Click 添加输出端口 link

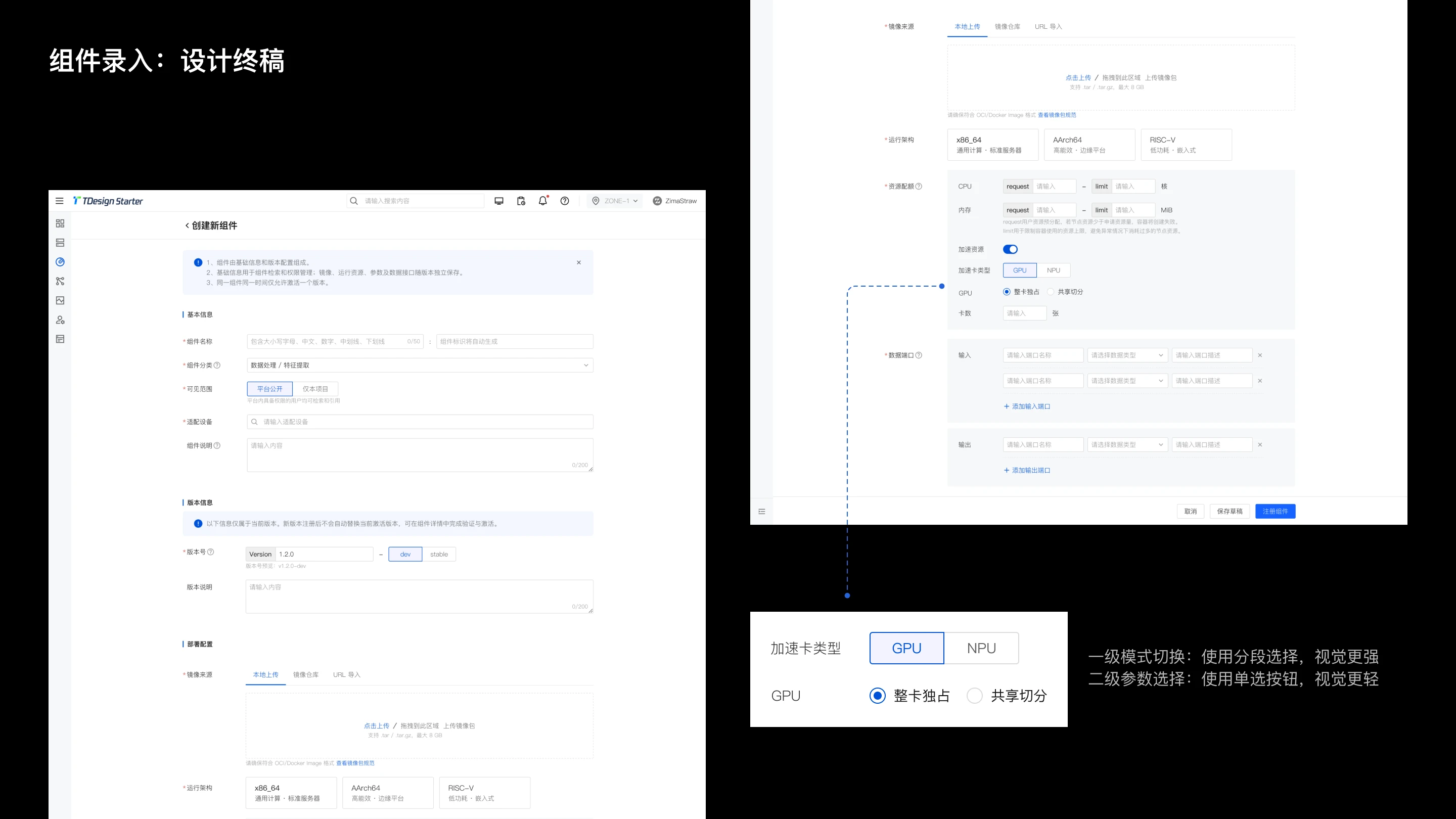point(1026,470)
